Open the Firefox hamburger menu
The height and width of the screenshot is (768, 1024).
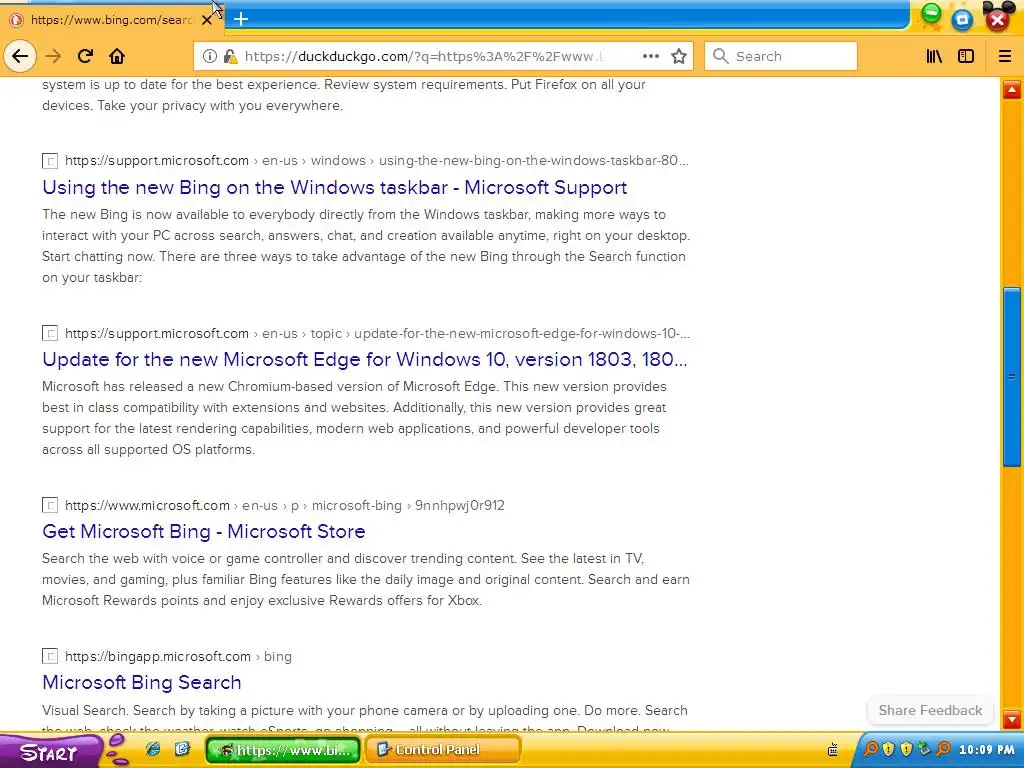pyautogui.click(x=1005, y=56)
